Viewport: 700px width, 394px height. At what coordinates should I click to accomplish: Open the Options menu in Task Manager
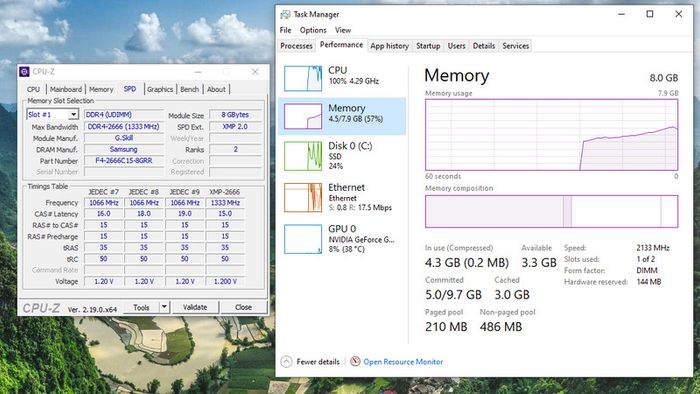313,30
